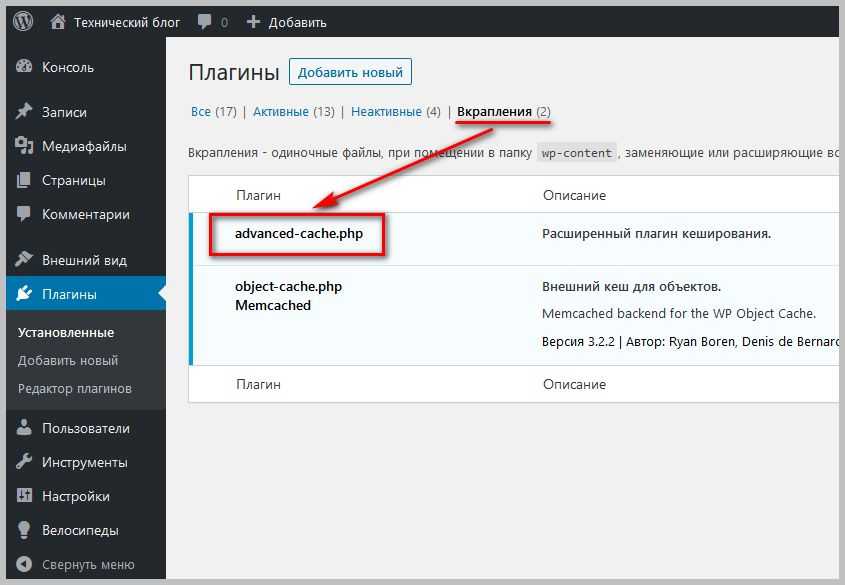Select the Пользователи menu item
The height and width of the screenshot is (585, 845).
pyautogui.click(x=85, y=429)
